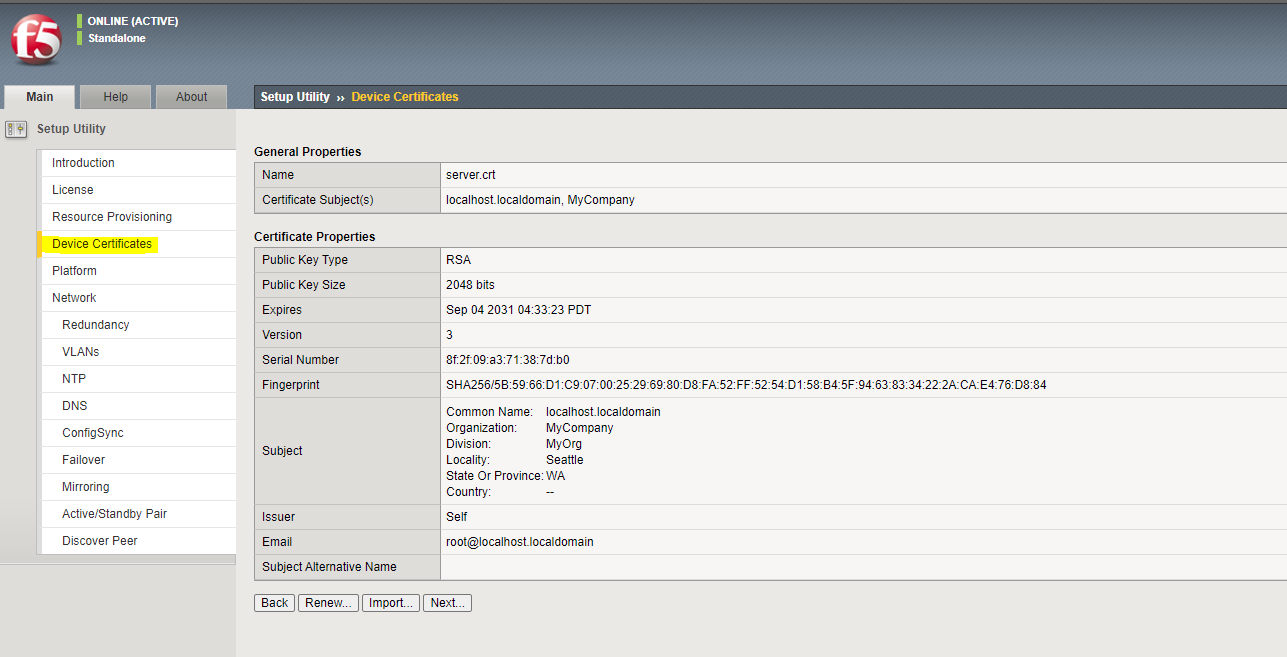The image size is (1287, 657).
Task: Select VLANs under Network
Action: tap(80, 351)
